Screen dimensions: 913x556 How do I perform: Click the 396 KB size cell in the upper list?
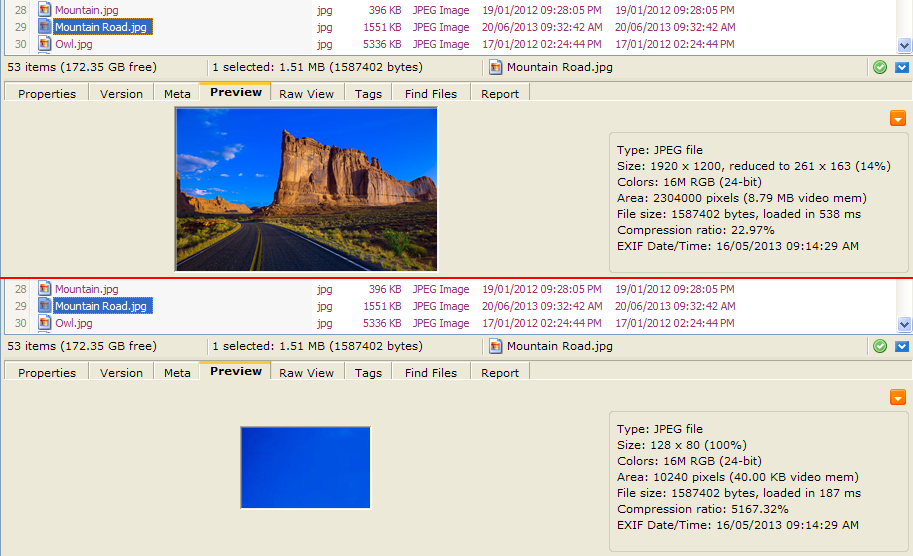(385, 10)
